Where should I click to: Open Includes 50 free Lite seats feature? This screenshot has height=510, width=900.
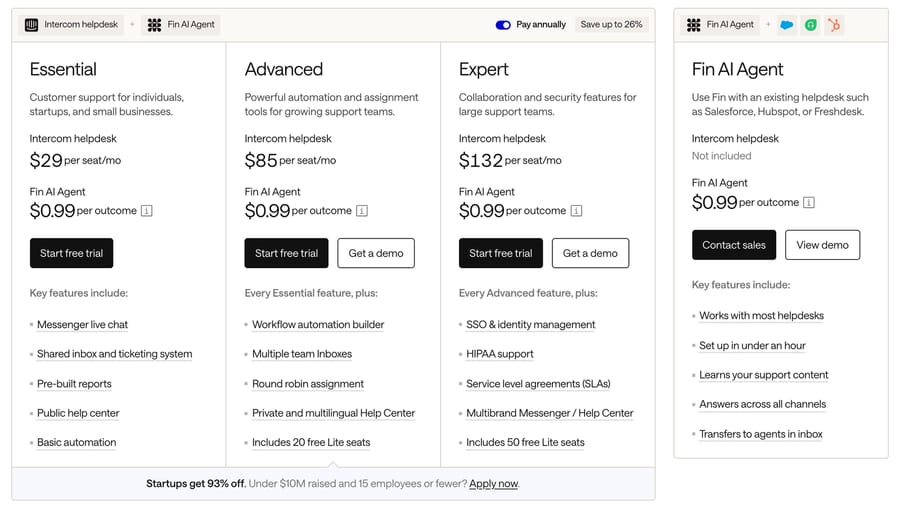click(525, 442)
